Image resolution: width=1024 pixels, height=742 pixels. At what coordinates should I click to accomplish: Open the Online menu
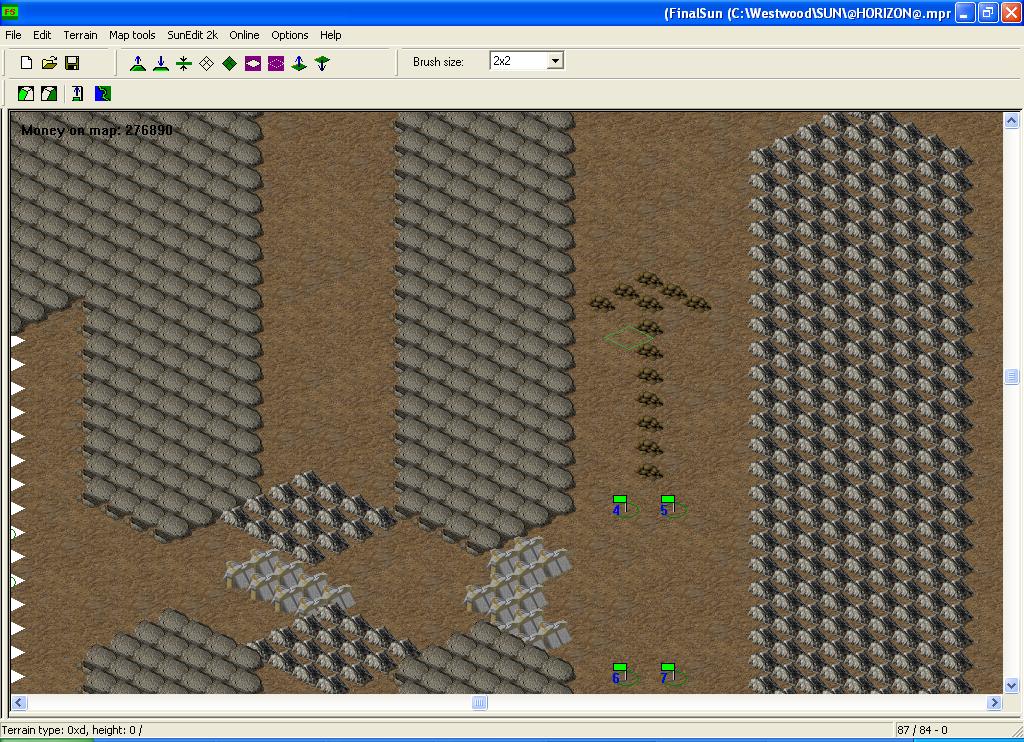(244, 35)
